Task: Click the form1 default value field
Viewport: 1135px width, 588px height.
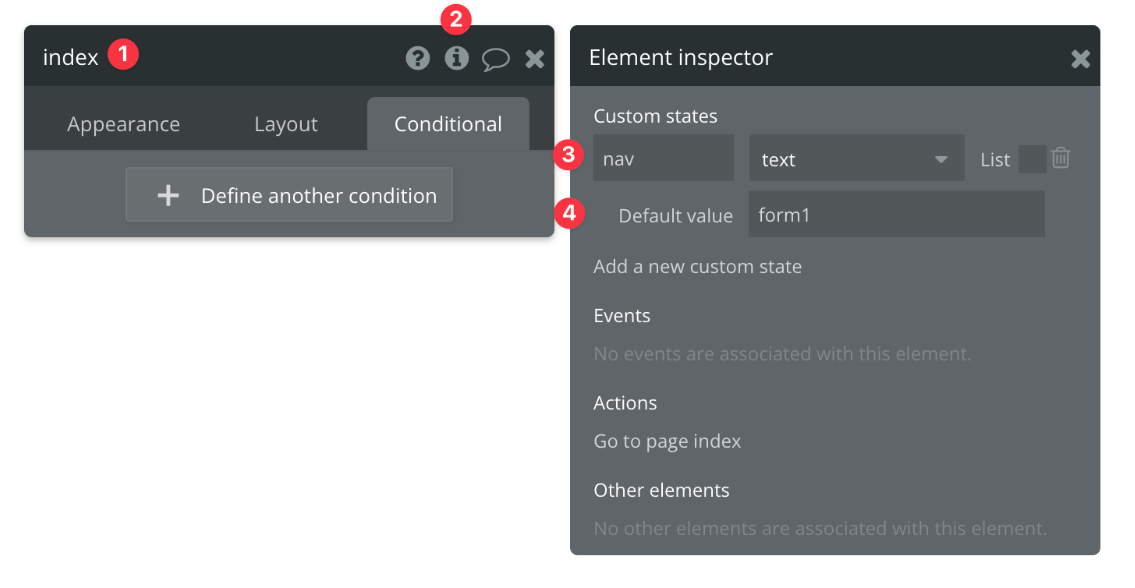Action: (x=896, y=215)
